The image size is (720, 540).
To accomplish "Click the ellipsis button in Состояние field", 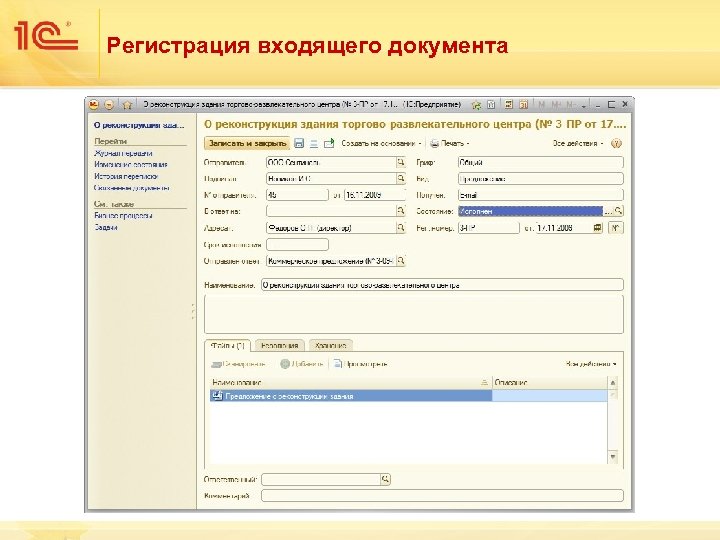I will point(608,211).
